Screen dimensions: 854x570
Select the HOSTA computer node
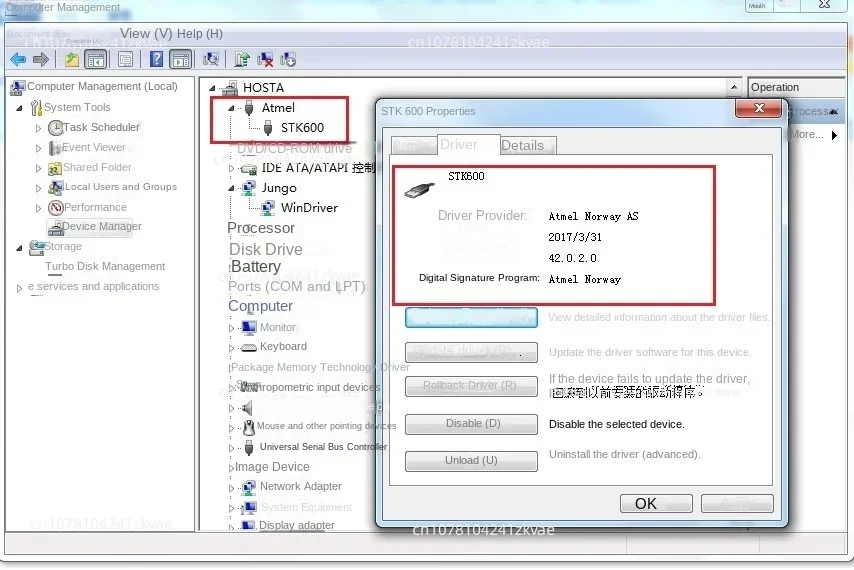(x=263, y=88)
